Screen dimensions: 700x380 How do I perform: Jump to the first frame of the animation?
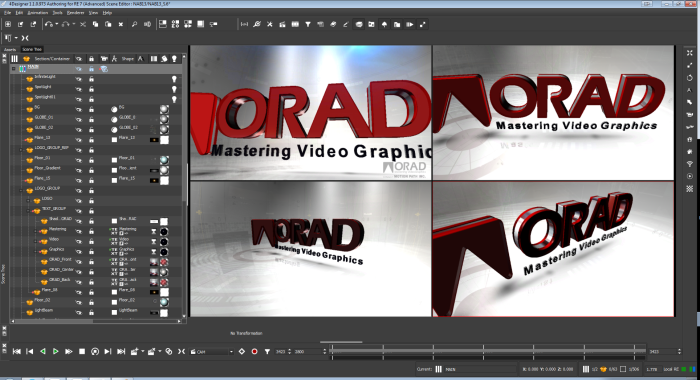pos(17,351)
